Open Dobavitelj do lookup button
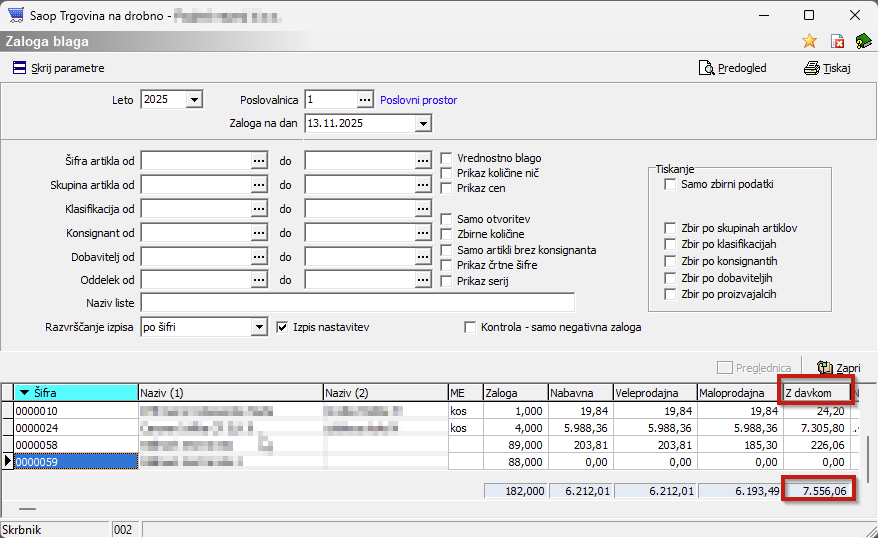 [x=423, y=257]
